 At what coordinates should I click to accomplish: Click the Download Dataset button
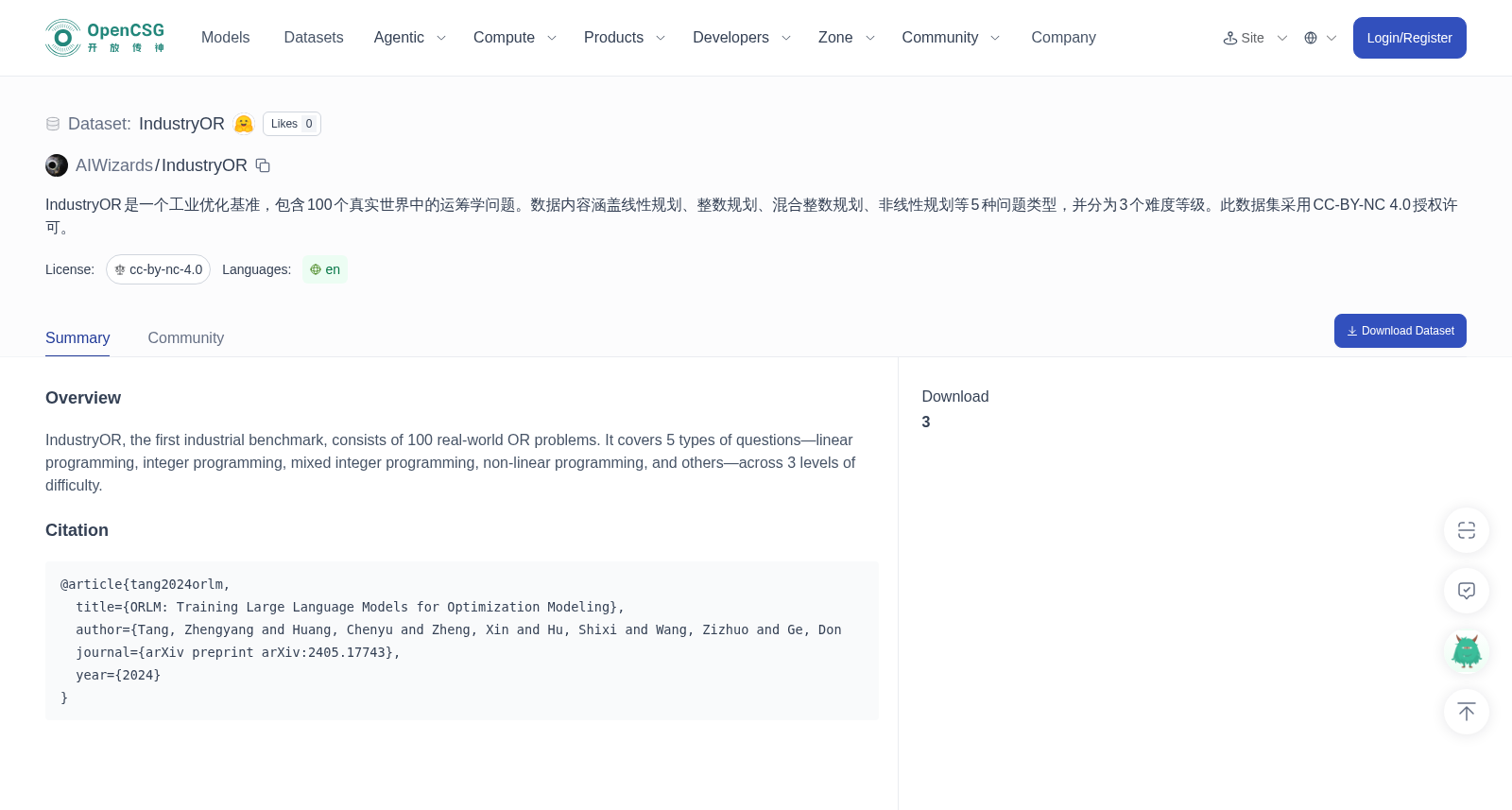tap(1400, 331)
